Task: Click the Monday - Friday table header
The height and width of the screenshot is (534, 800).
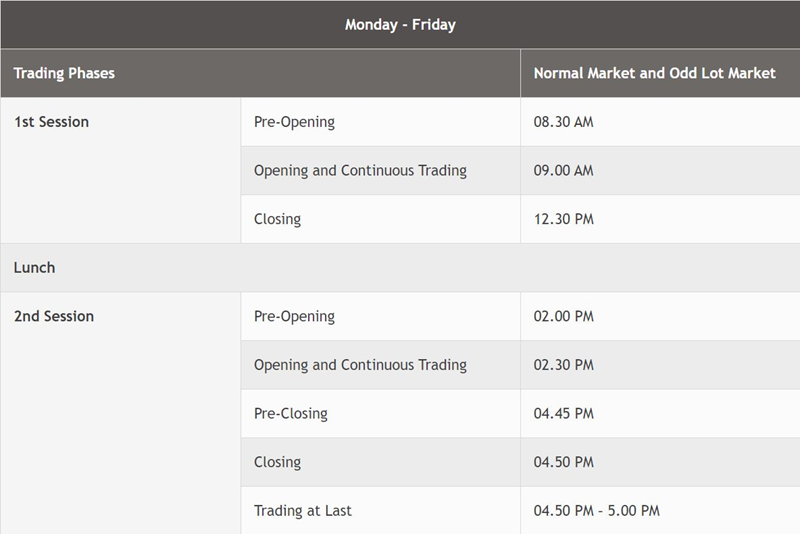Action: 400,25
